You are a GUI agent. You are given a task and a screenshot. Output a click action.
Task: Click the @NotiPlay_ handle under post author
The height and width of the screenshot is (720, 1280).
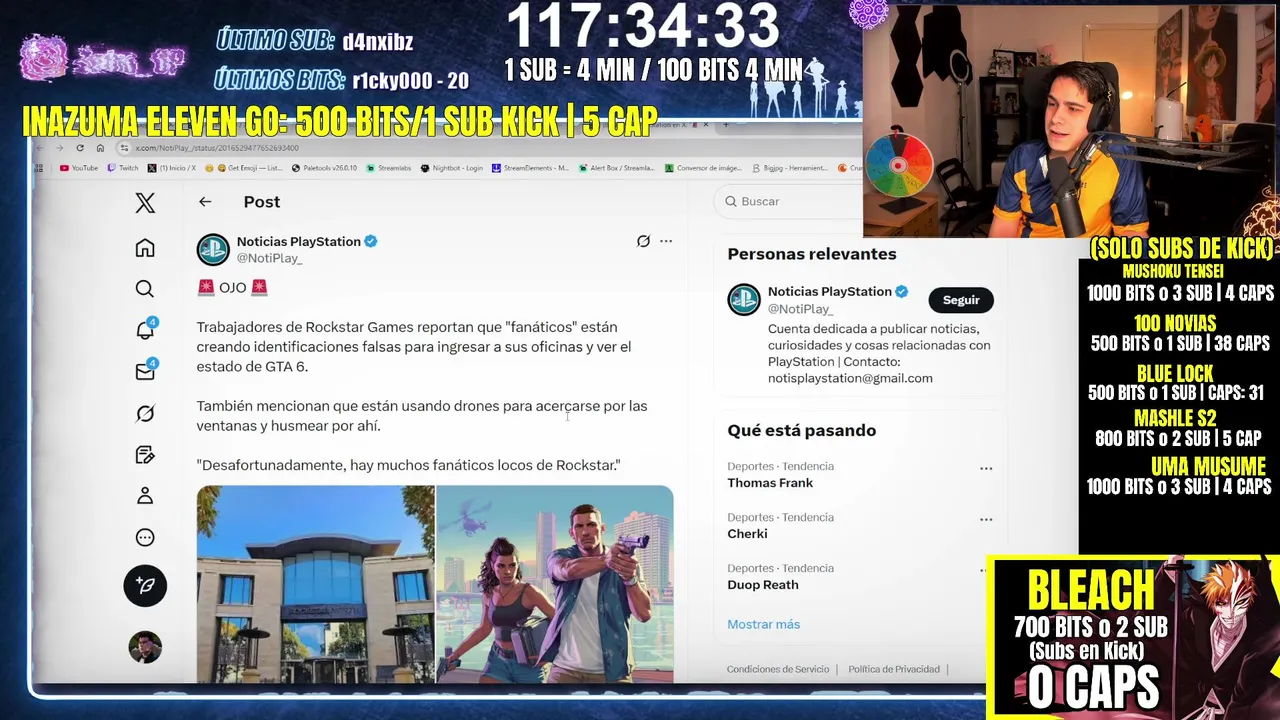click(269, 258)
